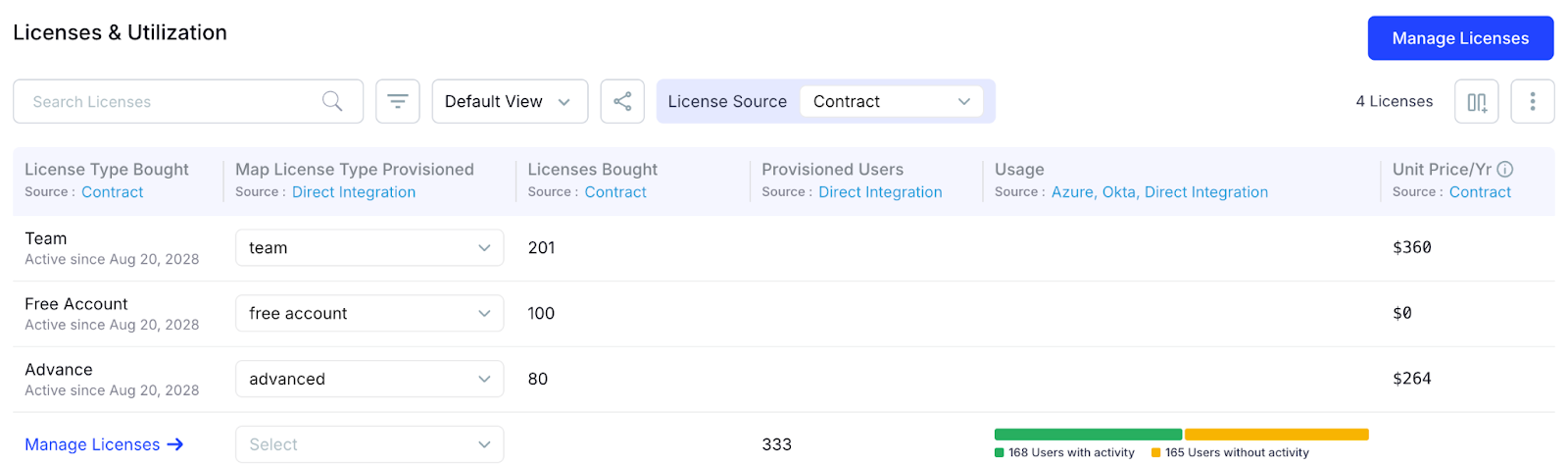Viewport: 1568px width, 465px height.
Task: Open the filter options icon
Action: click(398, 101)
